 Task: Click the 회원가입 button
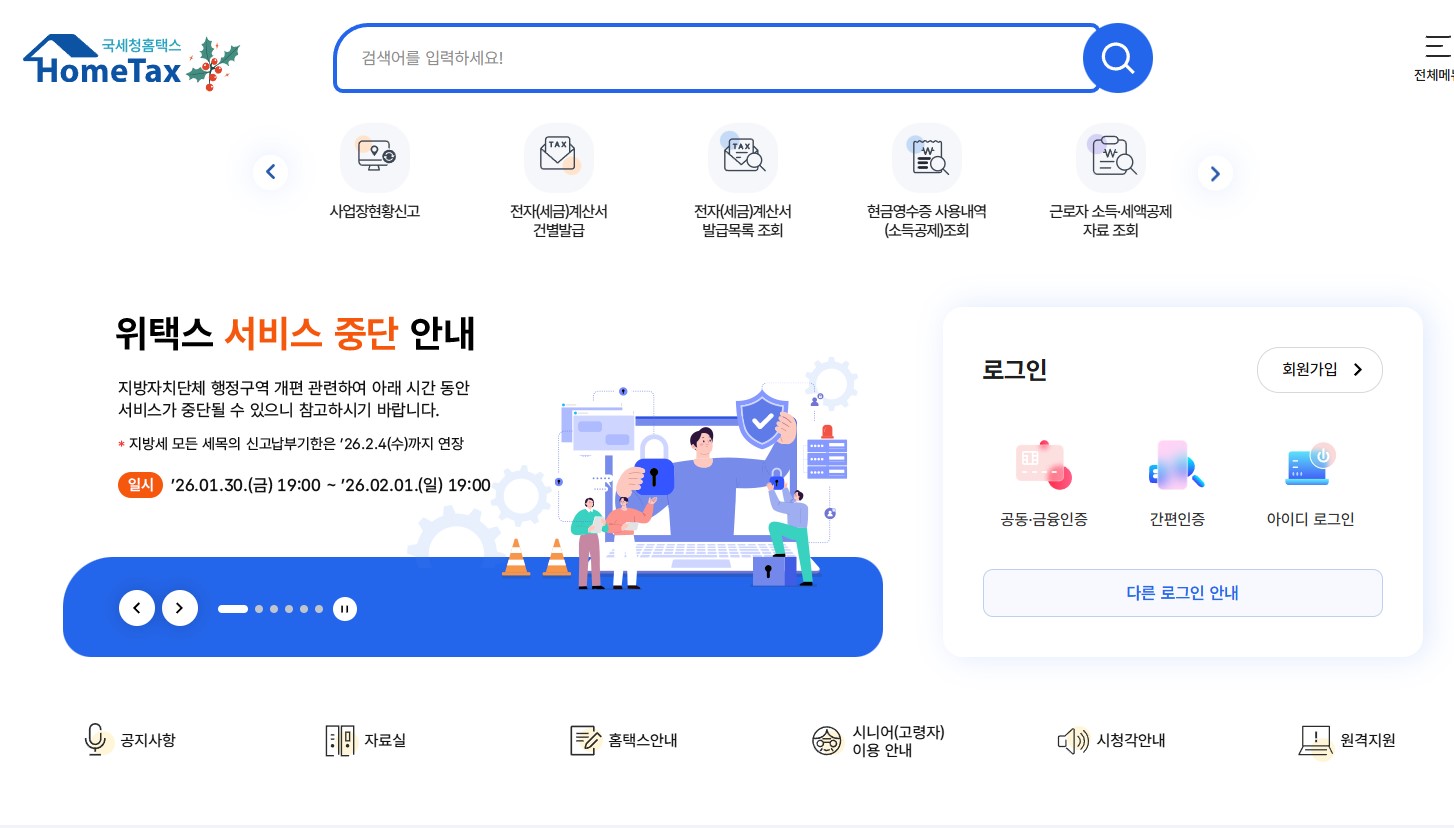coord(1320,370)
